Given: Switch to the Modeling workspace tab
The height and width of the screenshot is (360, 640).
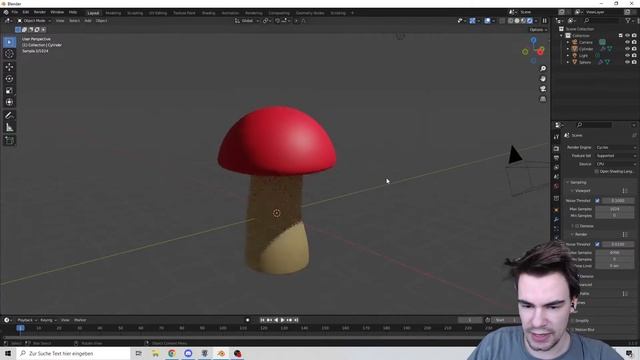Looking at the screenshot, I should [113, 13].
